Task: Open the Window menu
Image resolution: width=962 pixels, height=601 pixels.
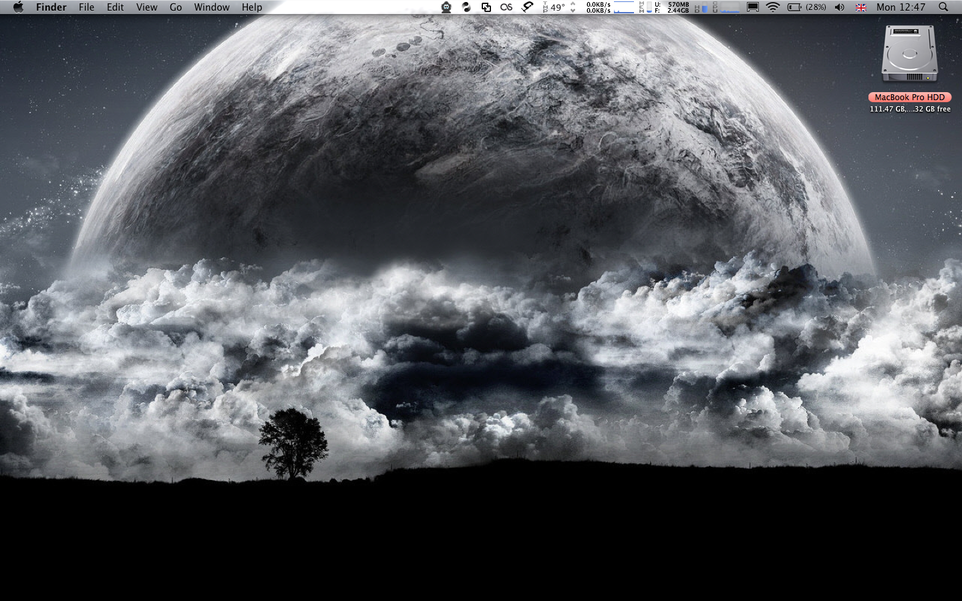Action: 212,7
